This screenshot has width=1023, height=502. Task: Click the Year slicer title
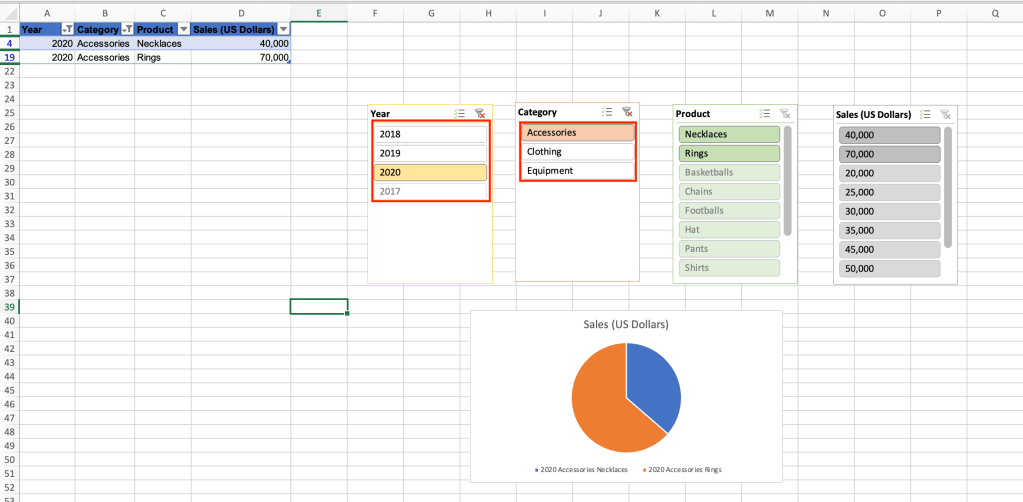coord(380,114)
